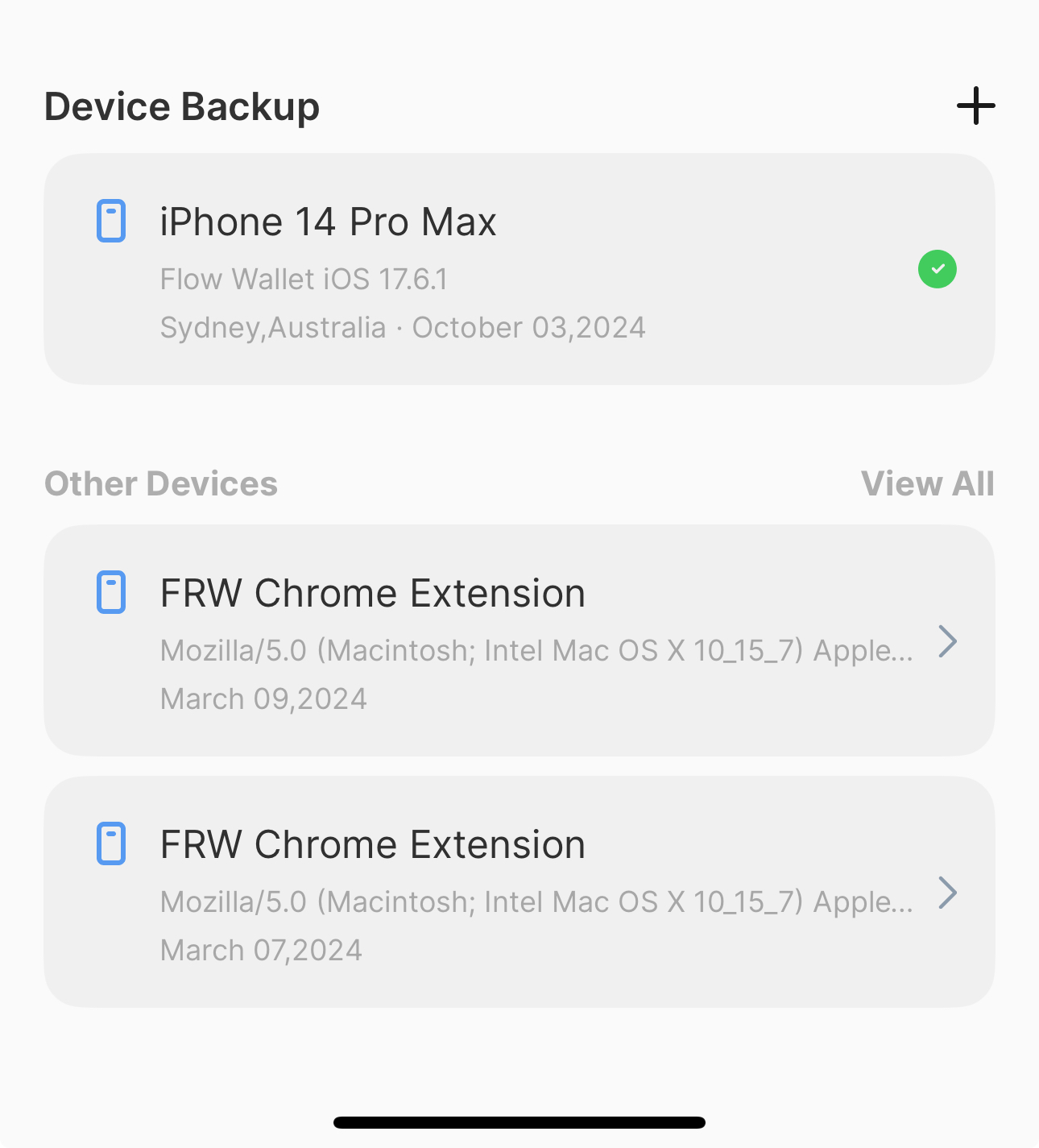Click user-agent text of March 09 device
The width and height of the screenshot is (1039, 1148).
tap(536, 650)
